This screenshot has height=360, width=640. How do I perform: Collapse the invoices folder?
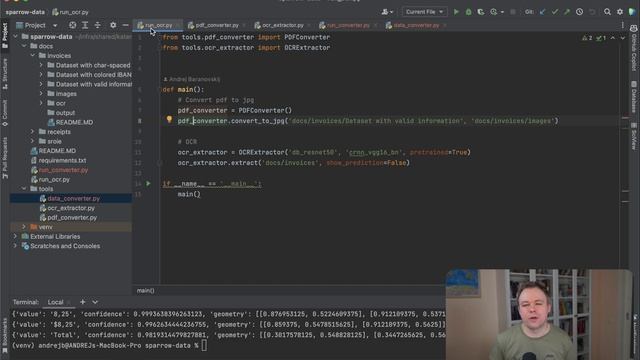[x=33, y=56]
